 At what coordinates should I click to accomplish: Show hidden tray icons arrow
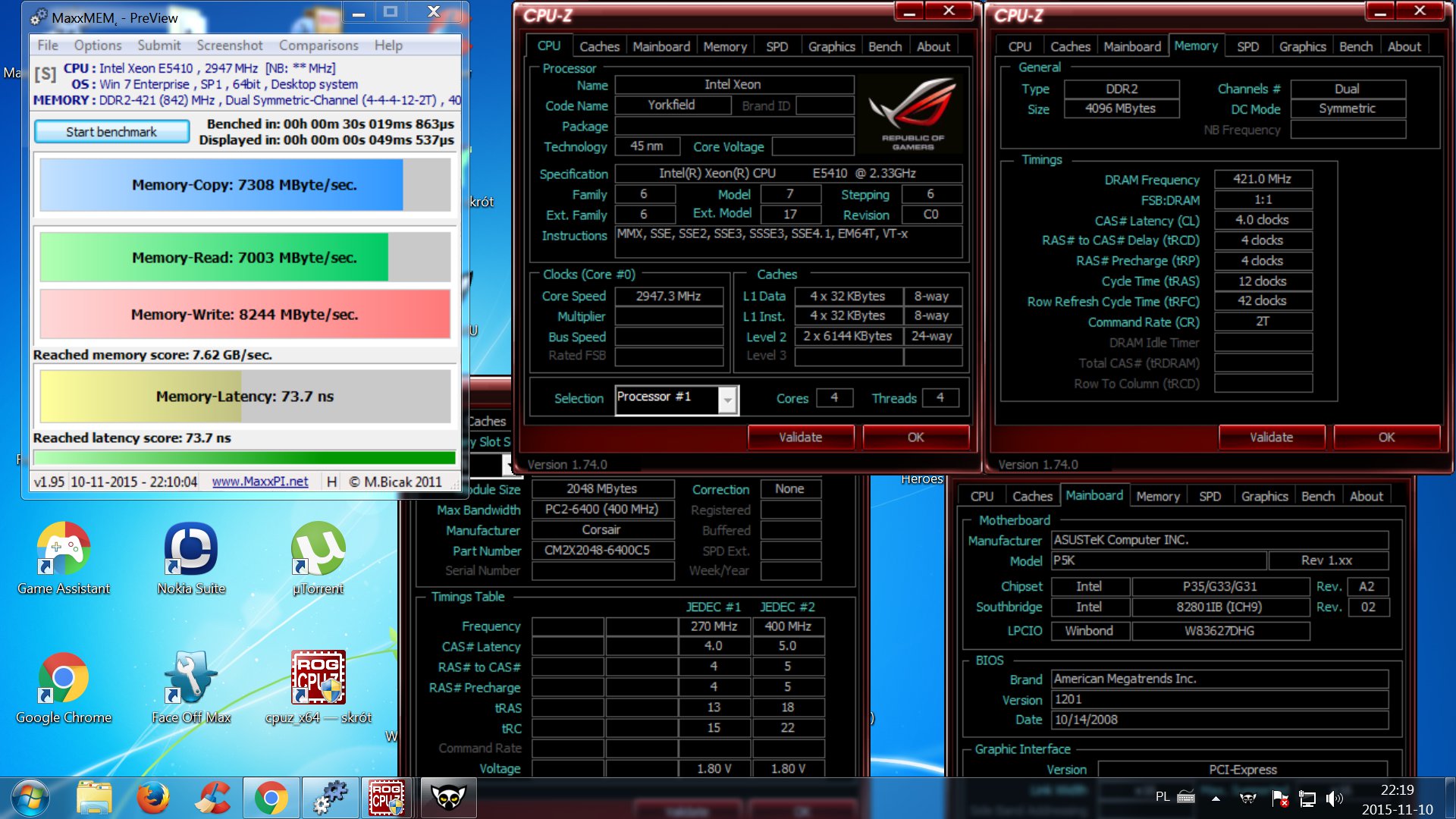[1216, 799]
